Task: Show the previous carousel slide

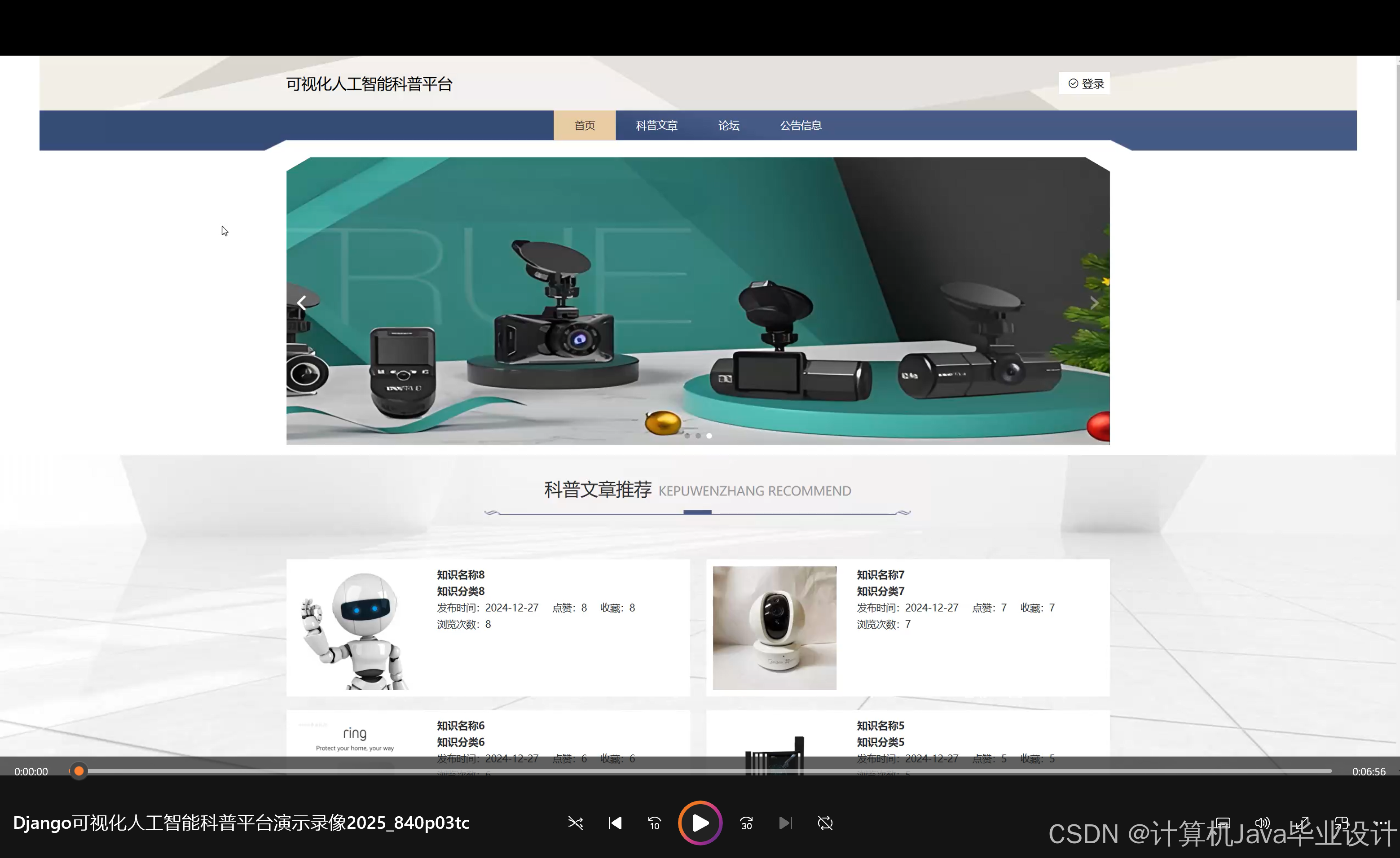Action: coord(302,302)
